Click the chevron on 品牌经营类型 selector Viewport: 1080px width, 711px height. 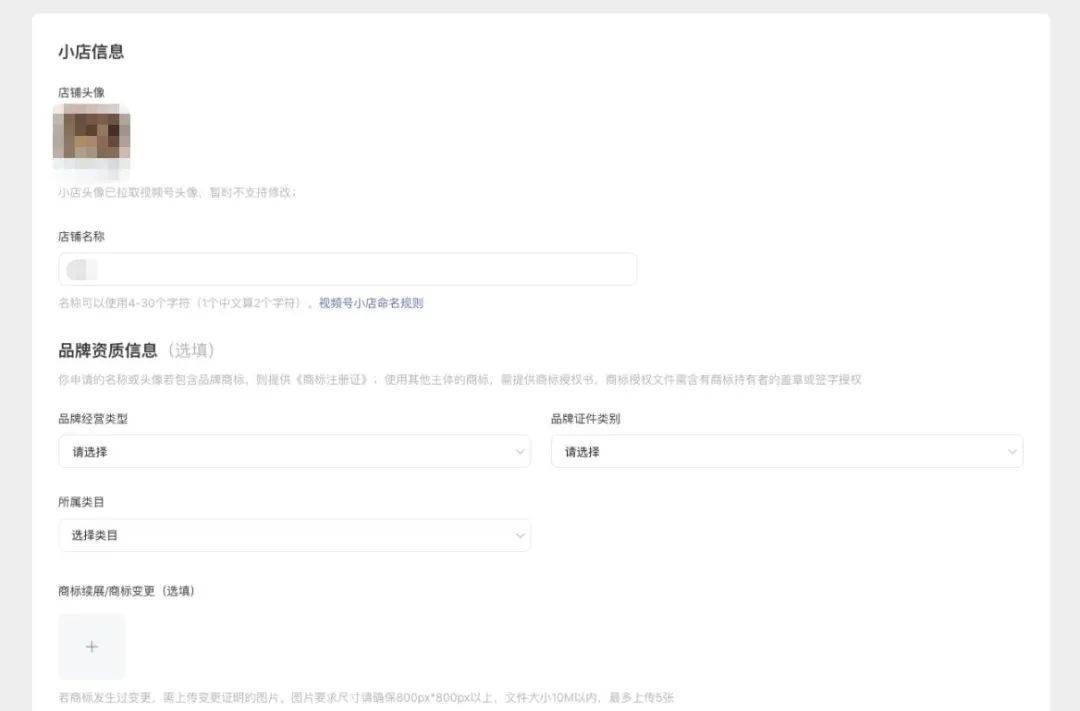pos(520,452)
